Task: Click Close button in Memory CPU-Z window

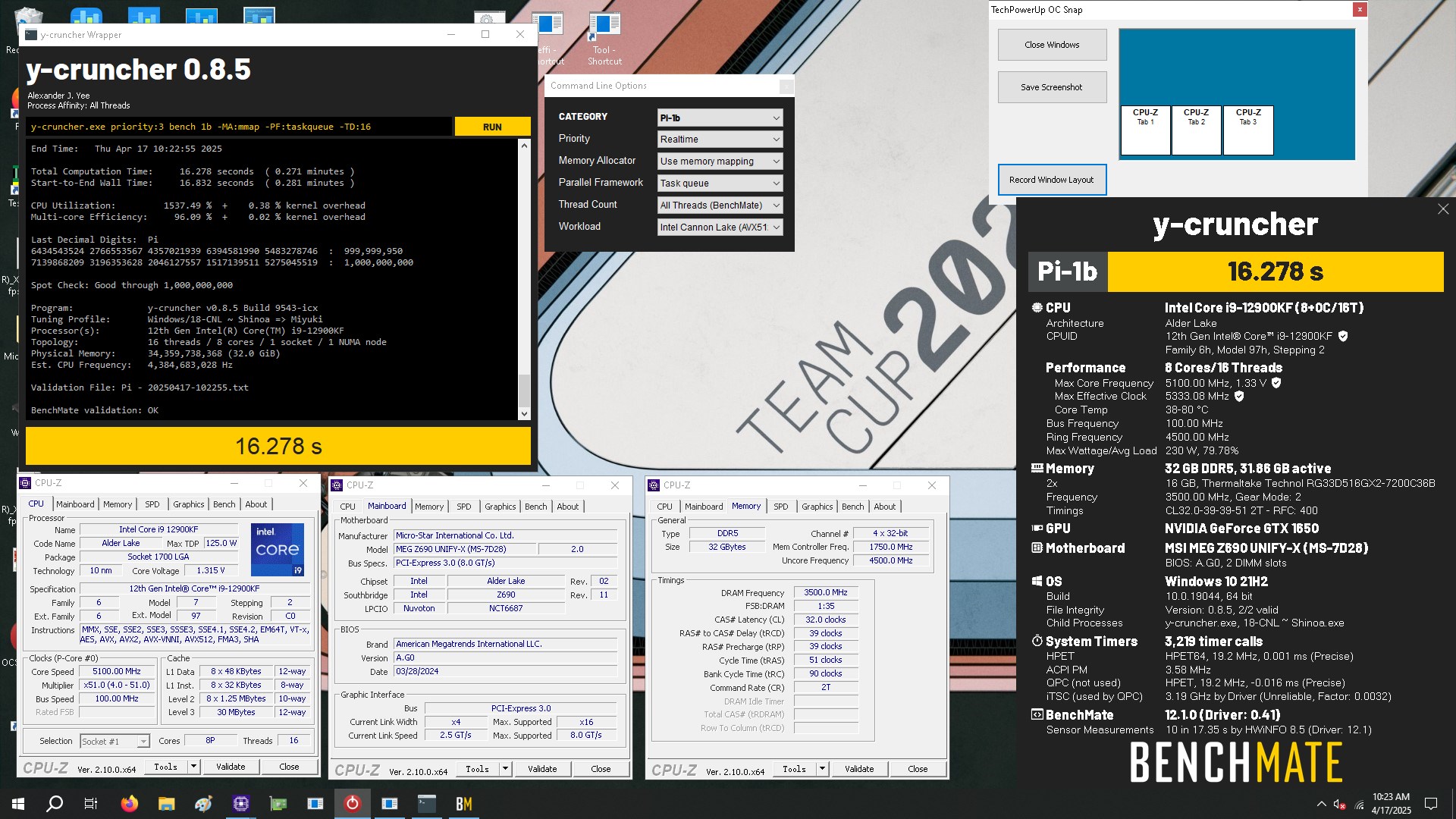Action: pyautogui.click(x=918, y=769)
